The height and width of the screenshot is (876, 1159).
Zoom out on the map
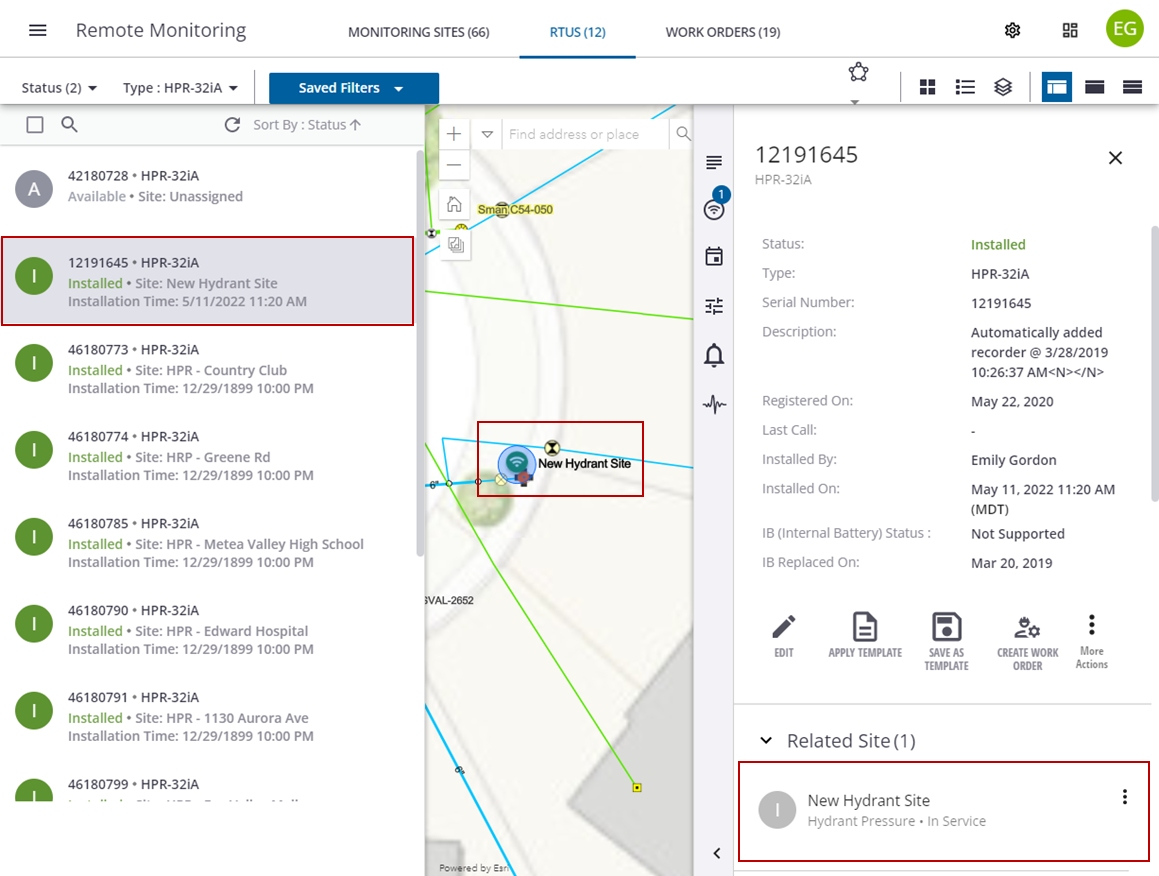click(454, 164)
